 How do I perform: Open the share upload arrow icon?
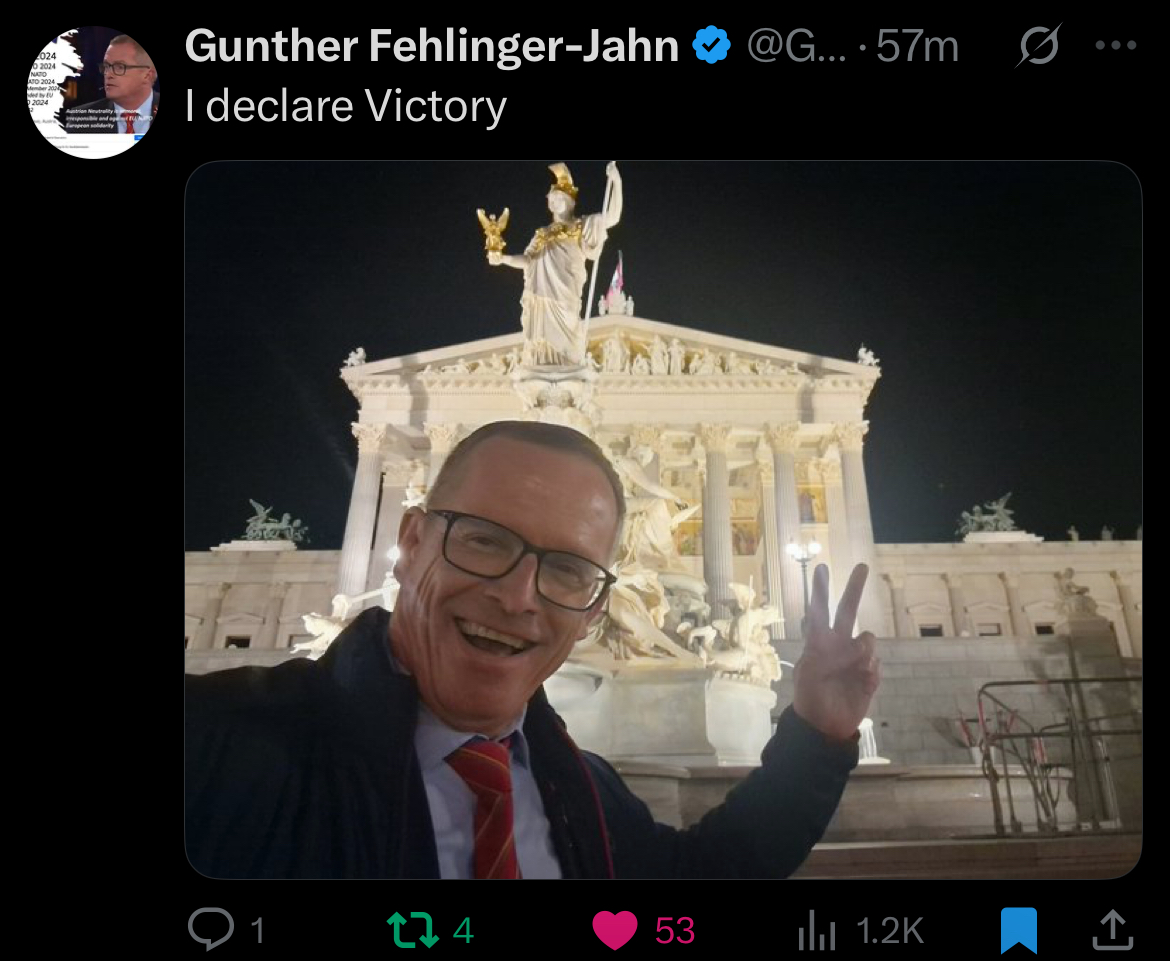point(1113,930)
